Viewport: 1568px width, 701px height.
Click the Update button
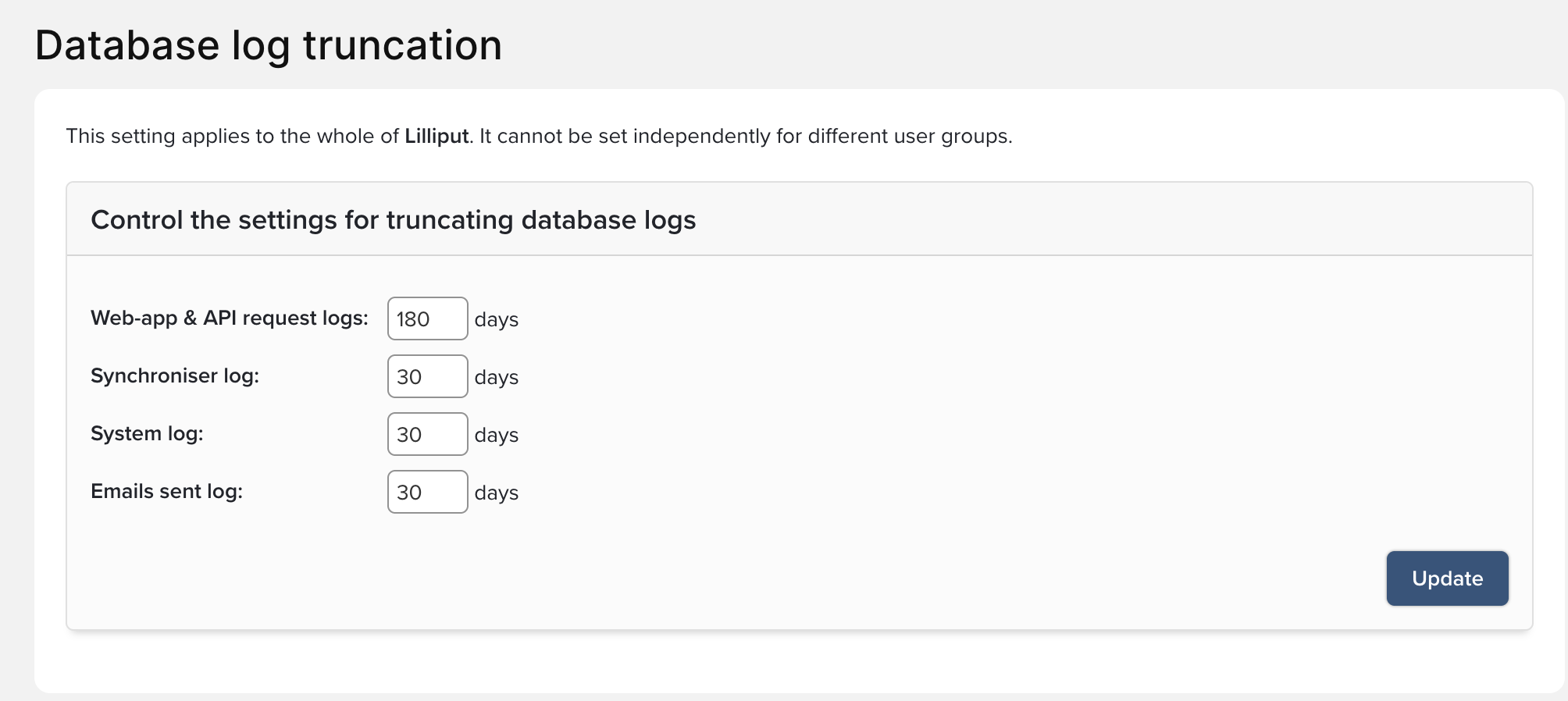pos(1447,578)
